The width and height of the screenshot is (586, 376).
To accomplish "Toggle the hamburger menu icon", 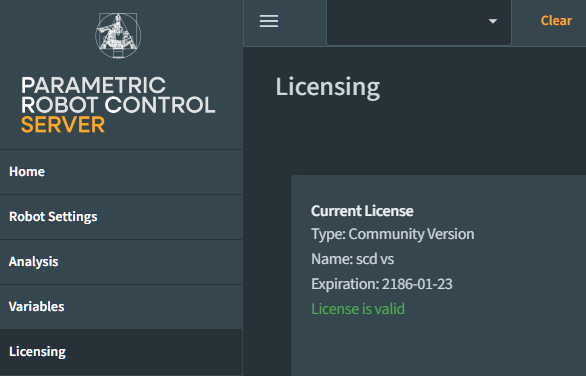I will [x=269, y=21].
